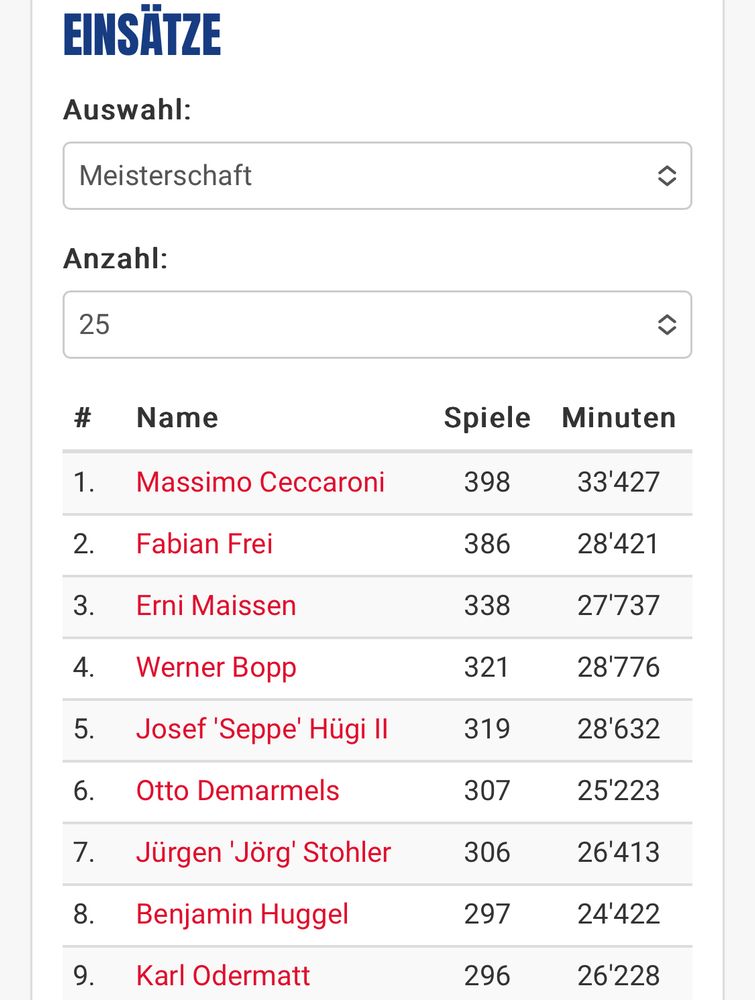Click Jürgen 'Jörg' Stohler's name
The height and width of the screenshot is (1000, 755).
[263, 853]
